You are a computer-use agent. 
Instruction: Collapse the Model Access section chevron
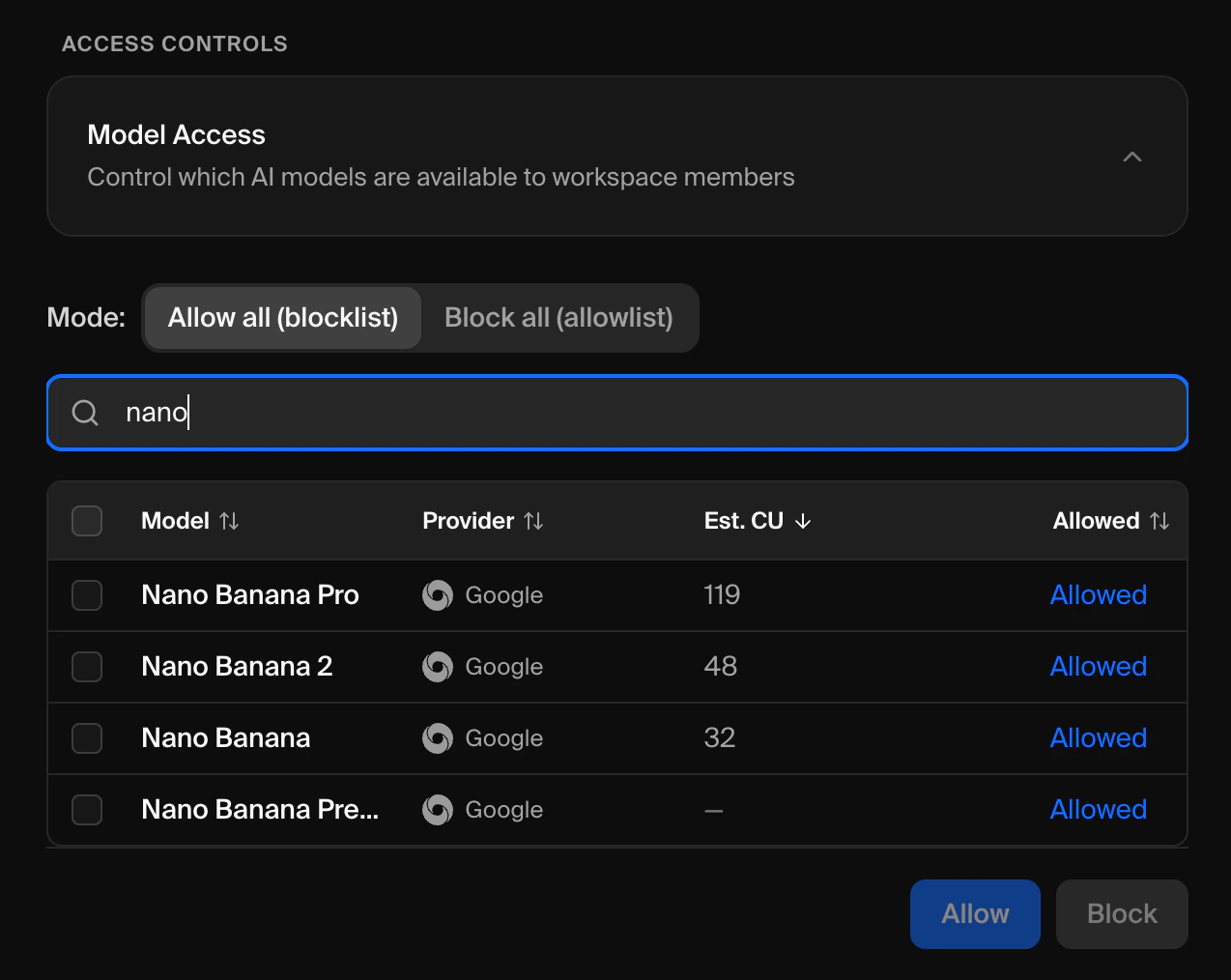click(x=1131, y=156)
